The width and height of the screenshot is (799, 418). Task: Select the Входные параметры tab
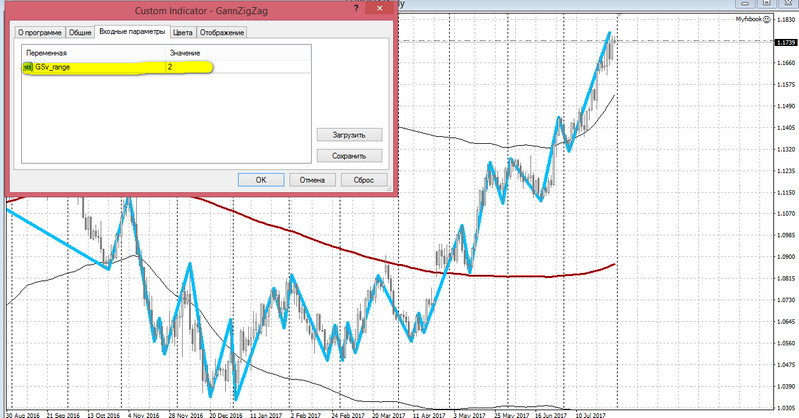coord(132,32)
